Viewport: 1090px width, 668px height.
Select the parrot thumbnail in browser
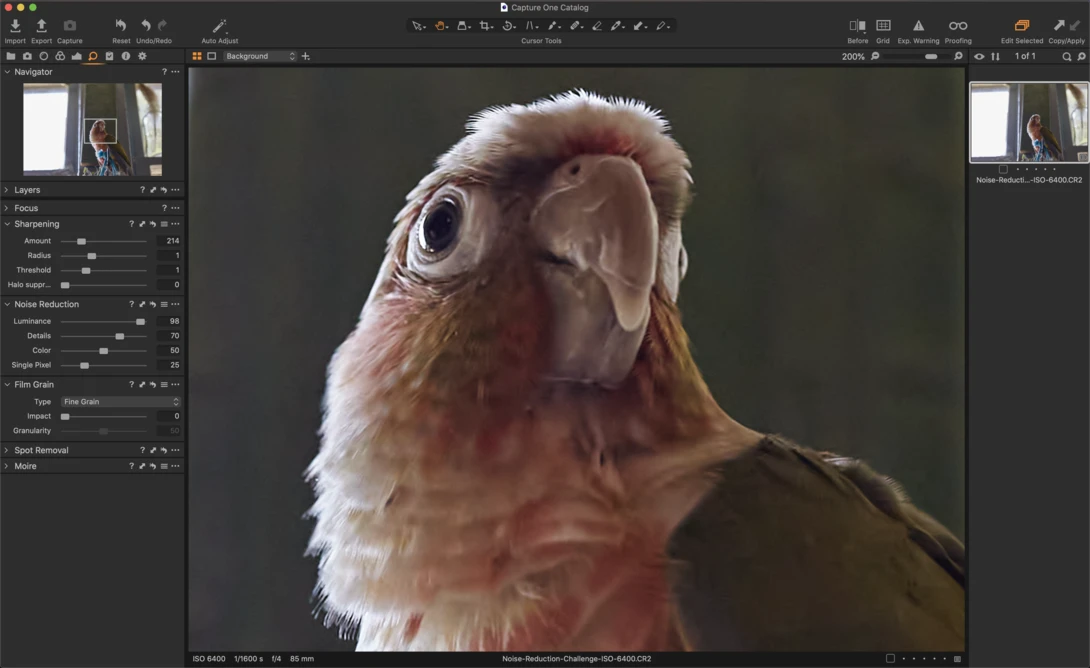click(x=1029, y=122)
